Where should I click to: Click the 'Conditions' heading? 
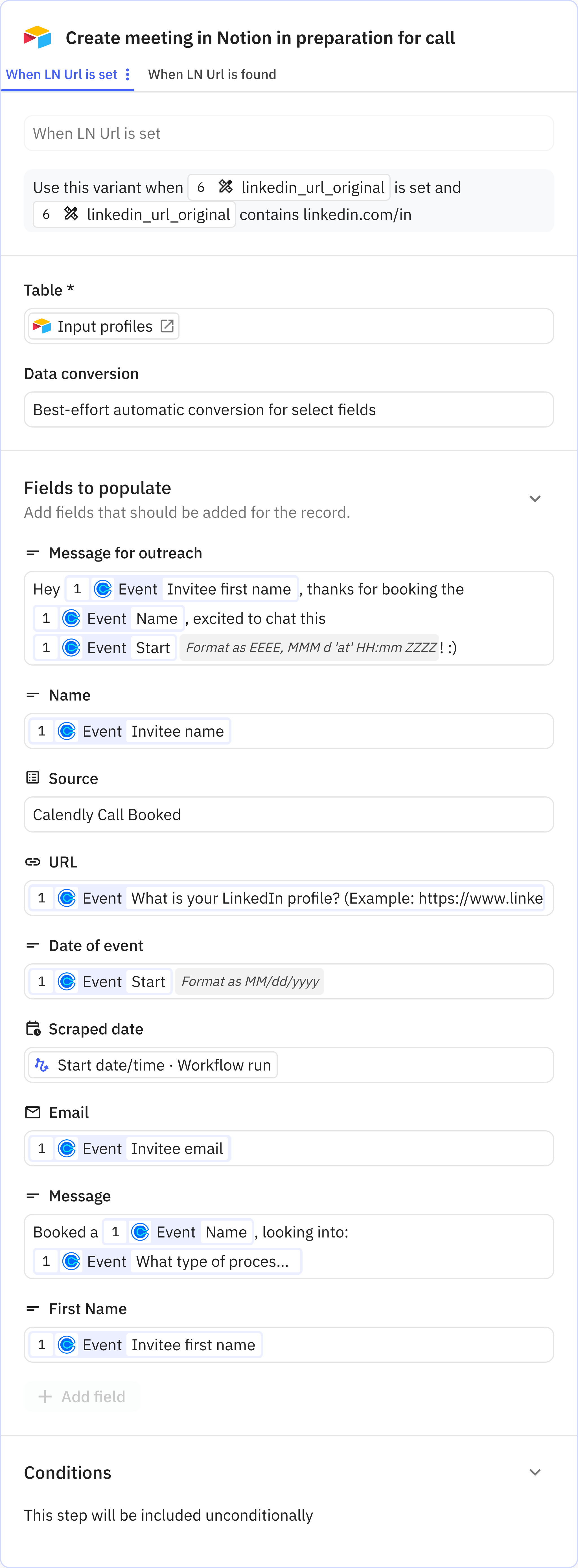point(68,1472)
